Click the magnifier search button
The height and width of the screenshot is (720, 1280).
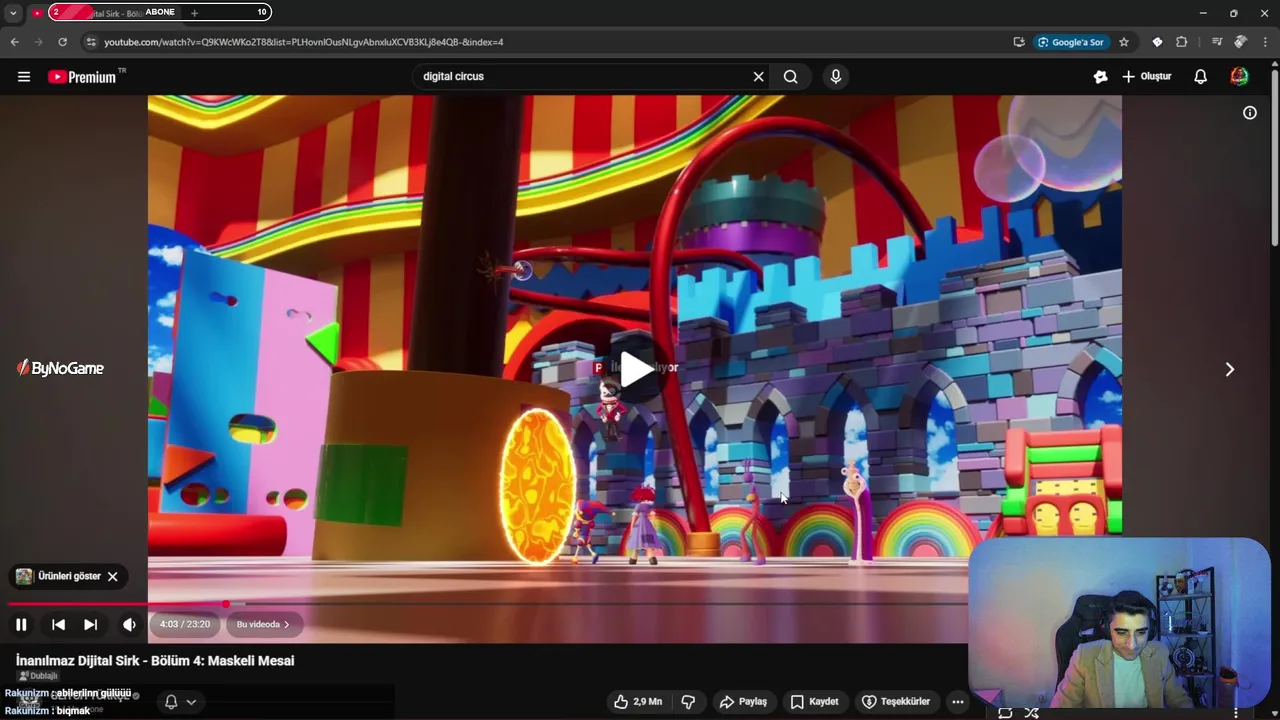[791, 76]
